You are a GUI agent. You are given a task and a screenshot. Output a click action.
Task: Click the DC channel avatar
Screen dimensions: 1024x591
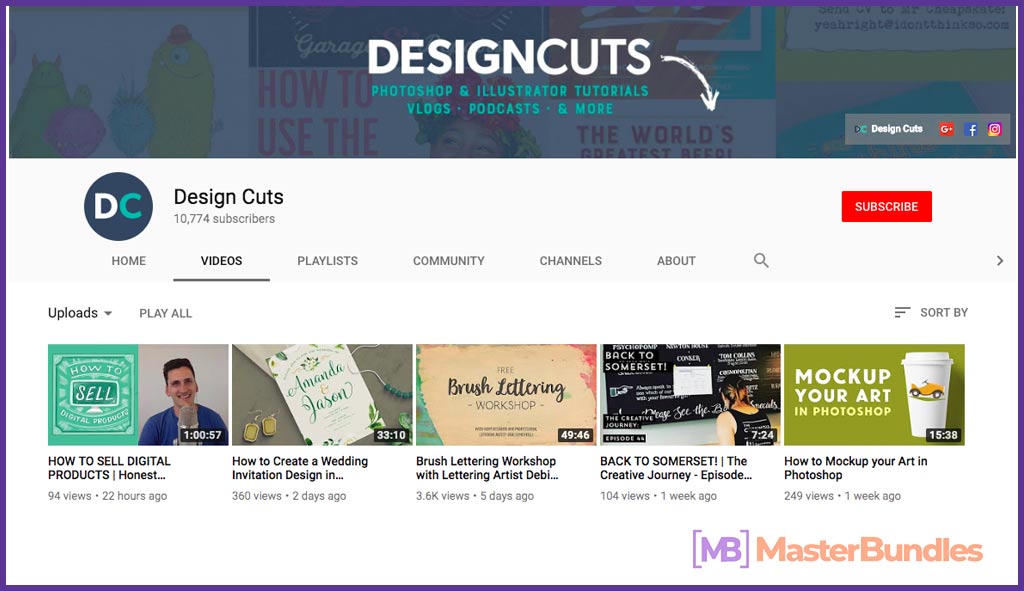click(x=118, y=206)
